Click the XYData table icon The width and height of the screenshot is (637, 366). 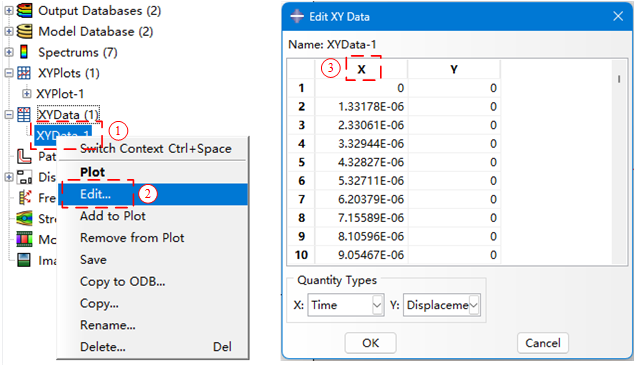click(x=24, y=115)
